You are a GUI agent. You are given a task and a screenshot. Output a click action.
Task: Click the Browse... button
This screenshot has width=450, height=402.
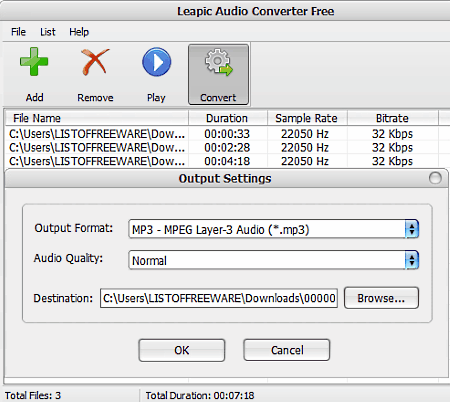click(x=381, y=298)
